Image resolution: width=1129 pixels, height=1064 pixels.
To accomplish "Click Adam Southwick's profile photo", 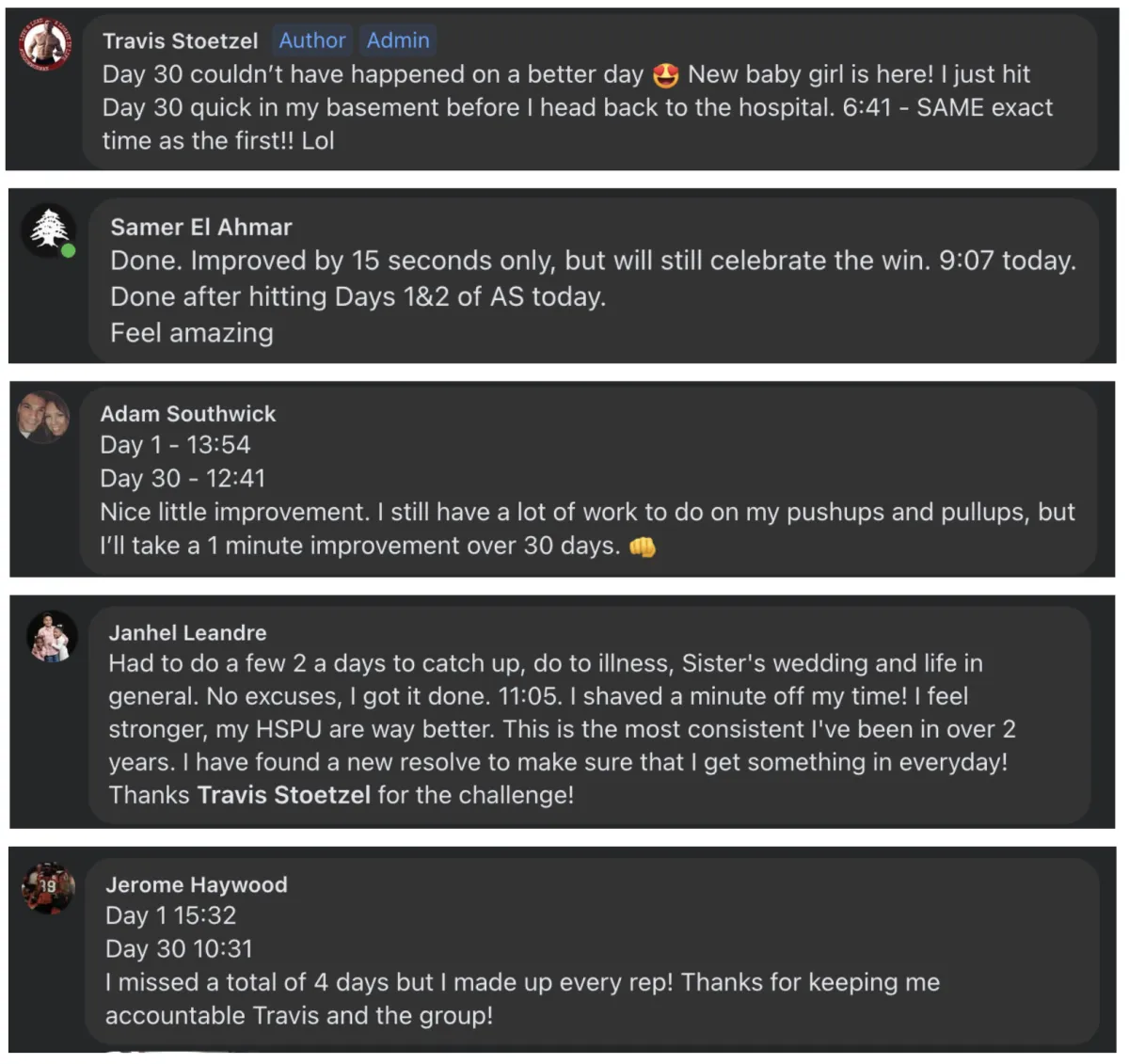I will click(x=43, y=416).
